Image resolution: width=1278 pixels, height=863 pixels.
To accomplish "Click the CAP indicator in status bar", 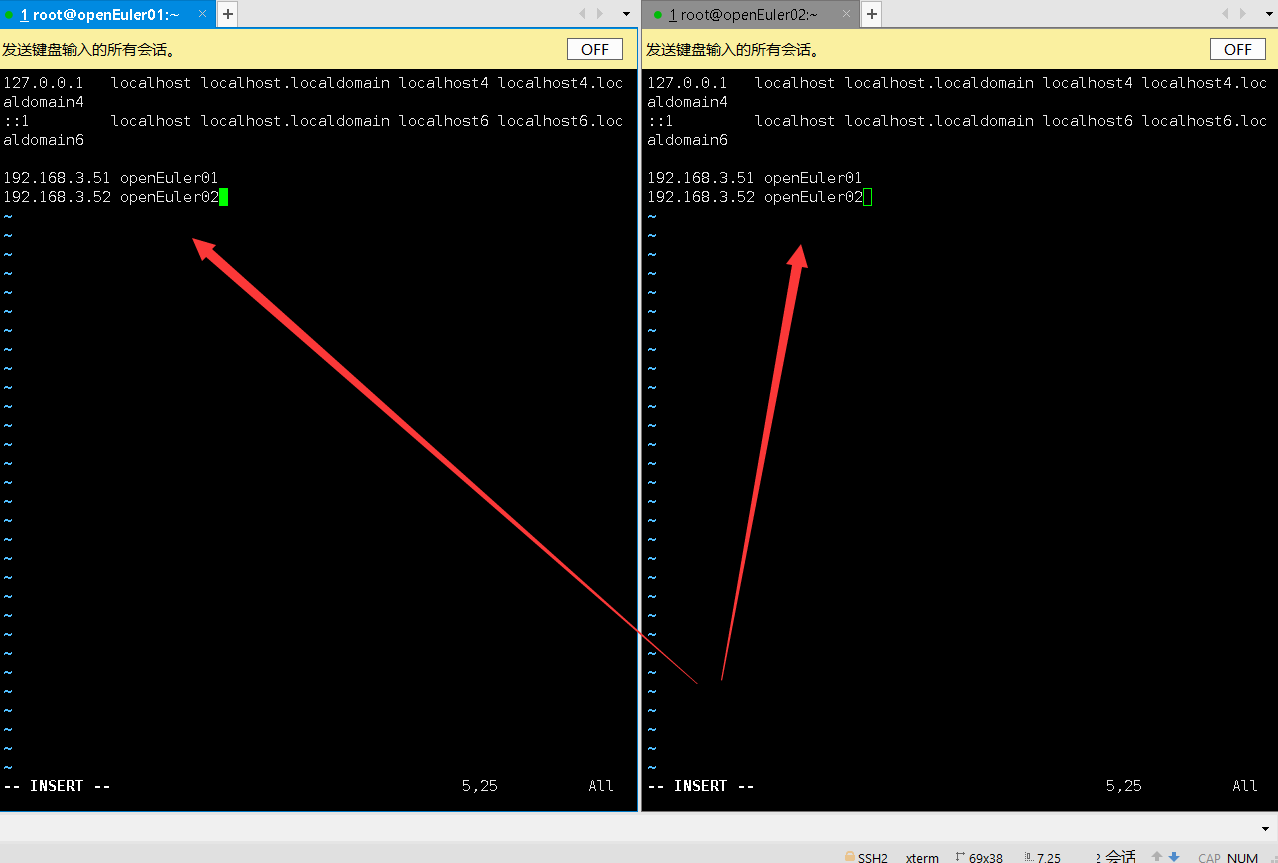I will 1209,858.
